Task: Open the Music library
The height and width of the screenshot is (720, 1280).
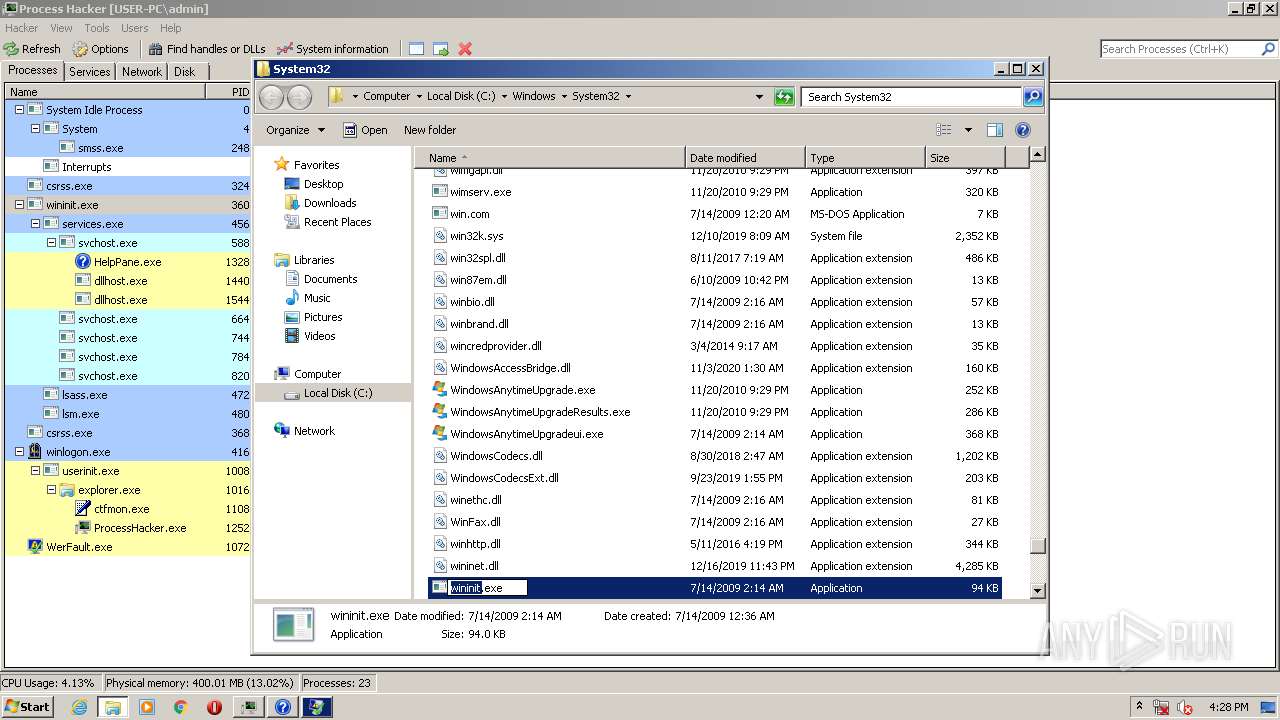Action: point(307,298)
